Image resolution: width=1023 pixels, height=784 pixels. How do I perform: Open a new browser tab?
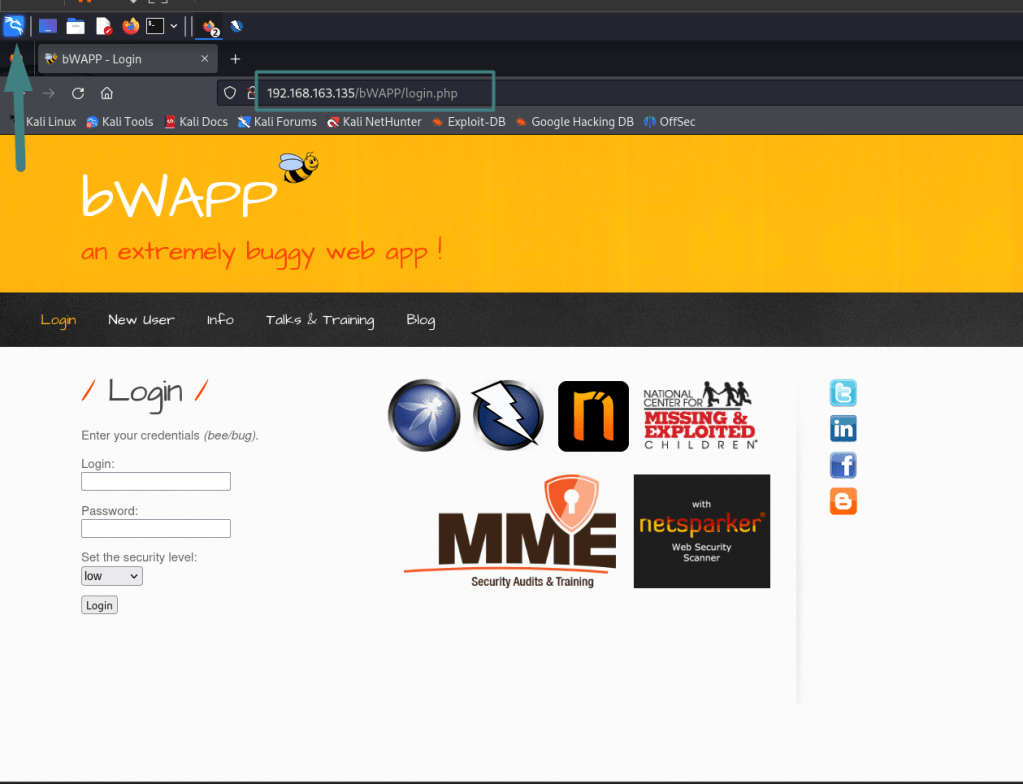click(x=235, y=59)
